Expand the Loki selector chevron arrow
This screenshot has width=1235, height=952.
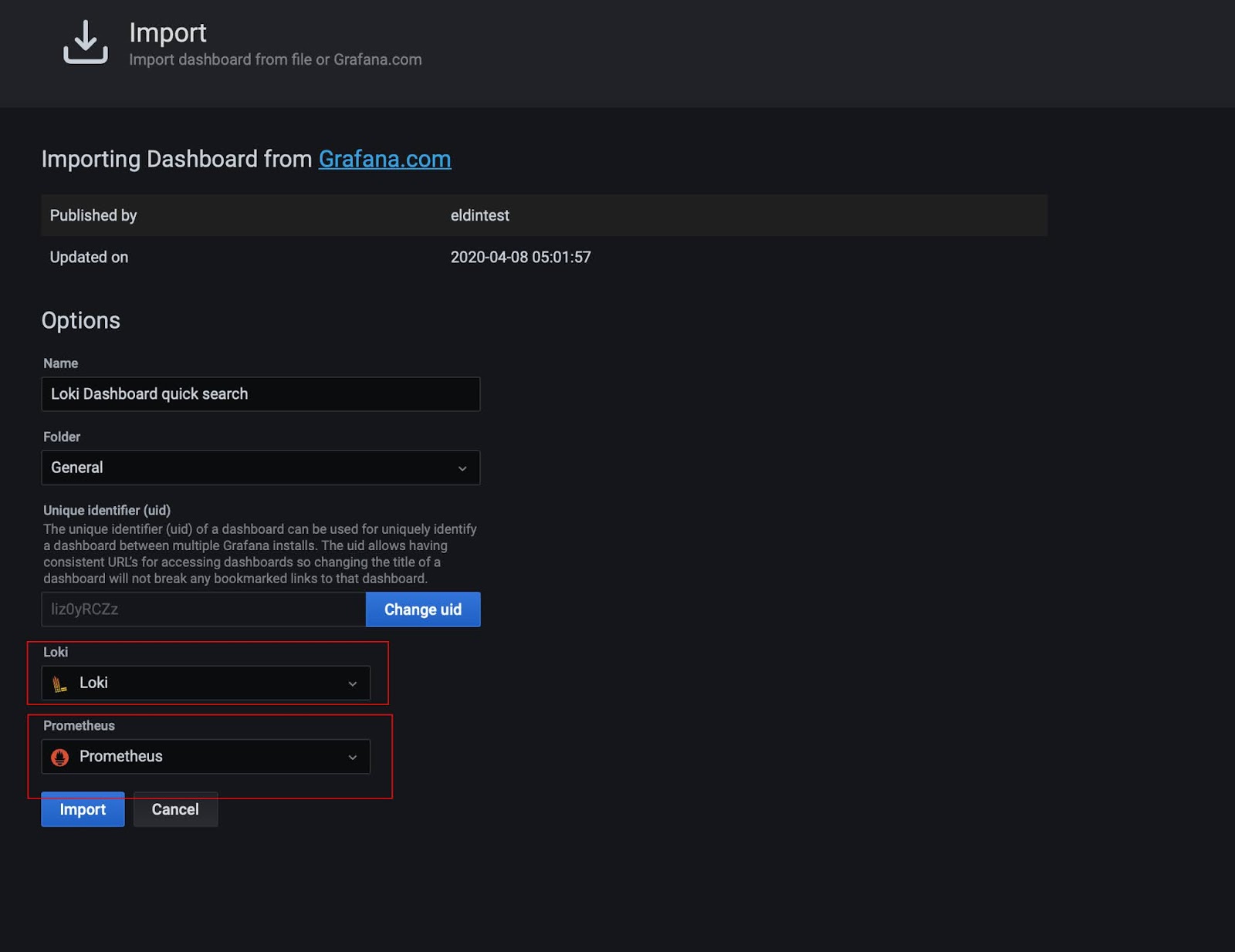(353, 684)
